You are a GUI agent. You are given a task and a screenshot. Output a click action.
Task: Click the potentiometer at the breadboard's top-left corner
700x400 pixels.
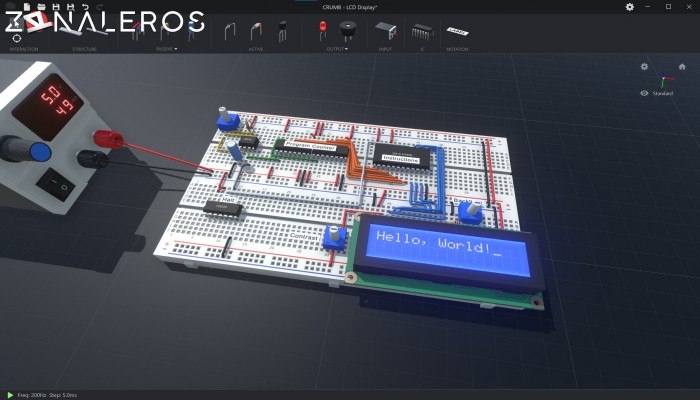(228, 119)
